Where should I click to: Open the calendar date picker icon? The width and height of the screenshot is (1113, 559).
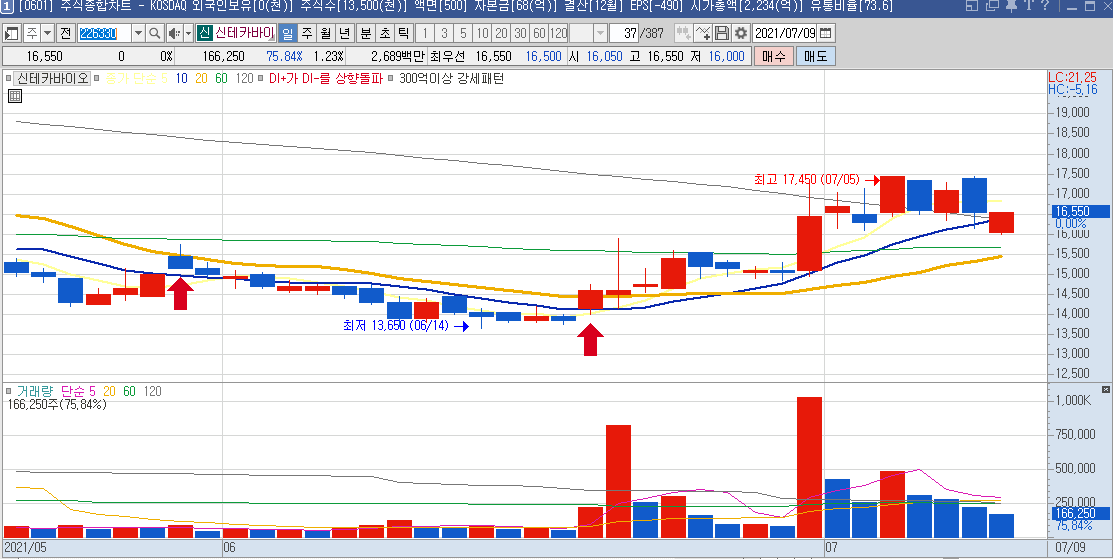tap(826, 33)
